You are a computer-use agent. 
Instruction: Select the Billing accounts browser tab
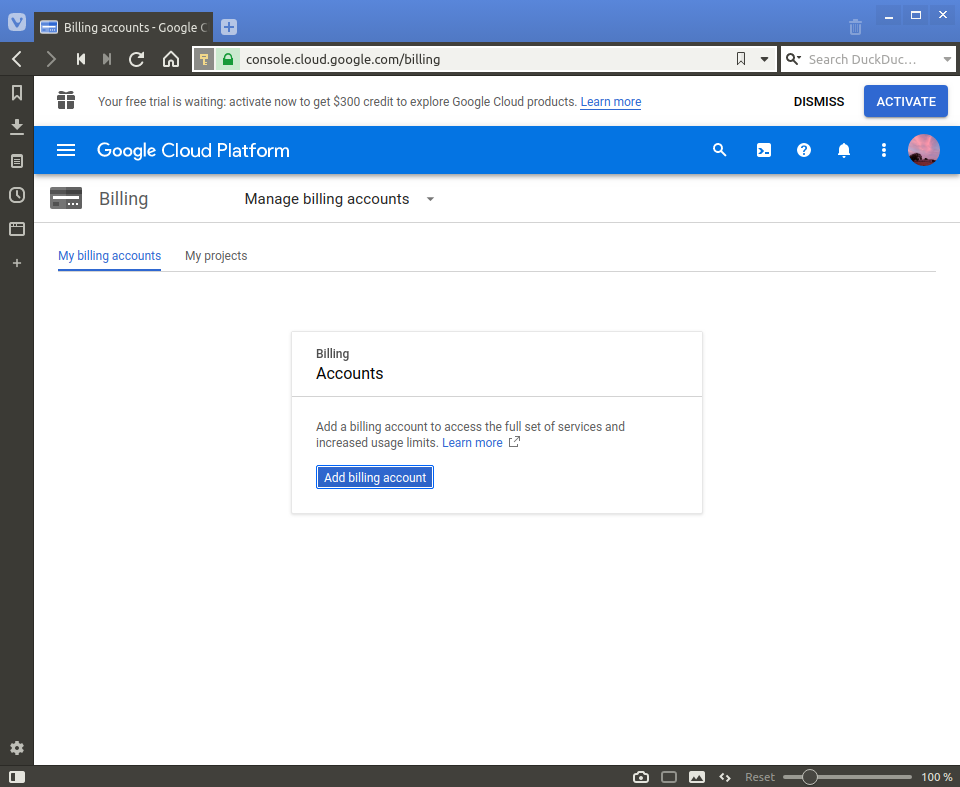(124, 27)
